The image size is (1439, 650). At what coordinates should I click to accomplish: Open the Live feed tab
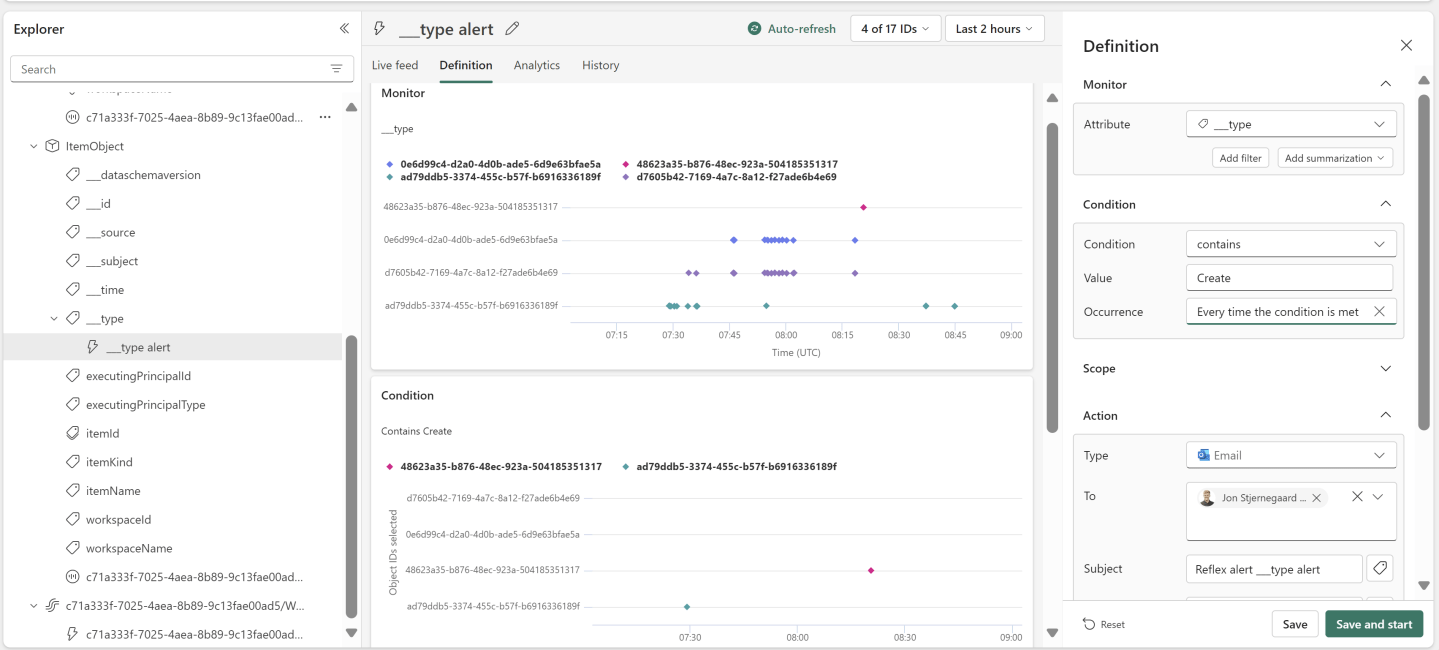394,65
